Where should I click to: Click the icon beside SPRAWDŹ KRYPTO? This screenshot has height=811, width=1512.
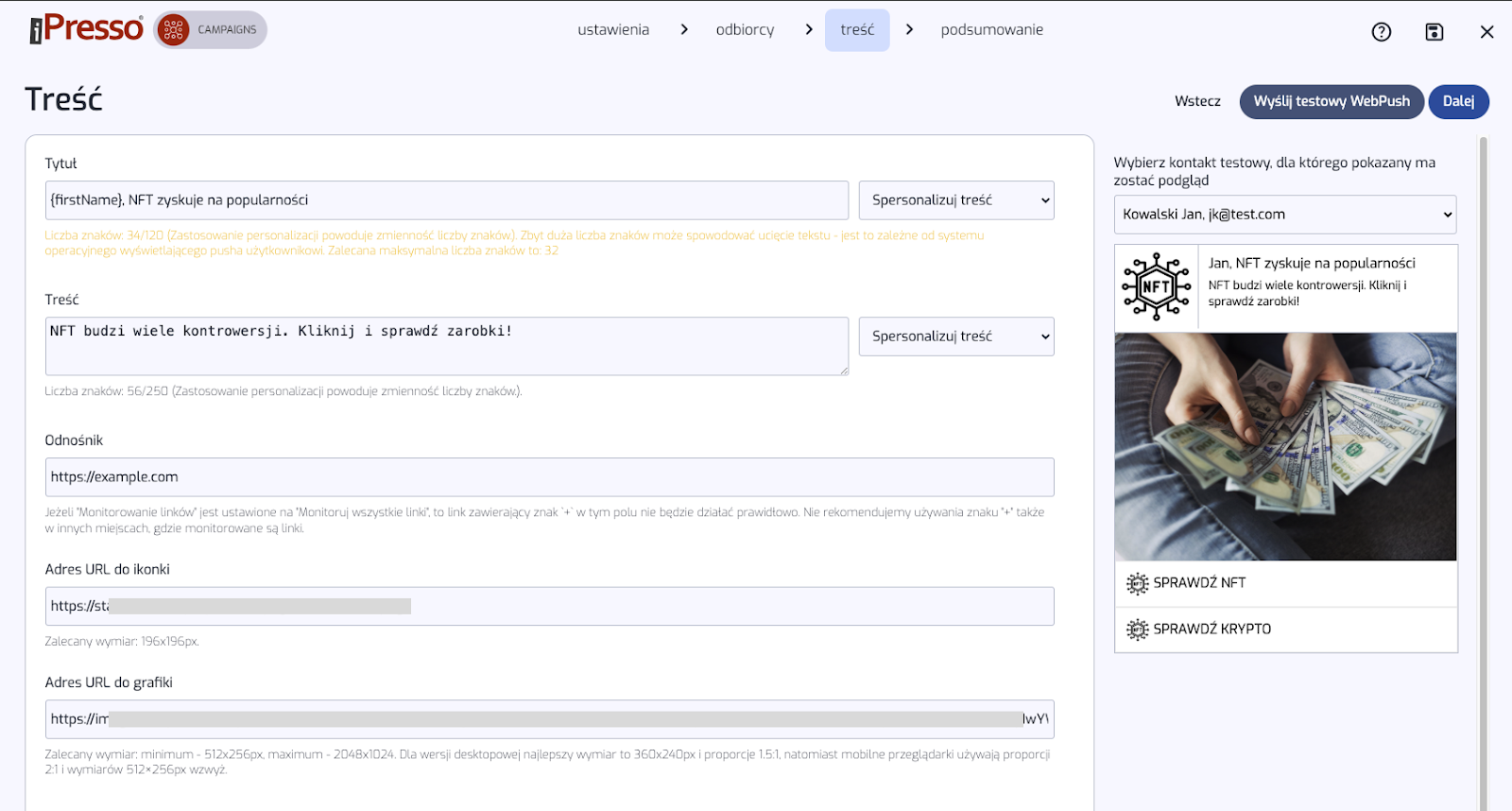pos(1137,630)
